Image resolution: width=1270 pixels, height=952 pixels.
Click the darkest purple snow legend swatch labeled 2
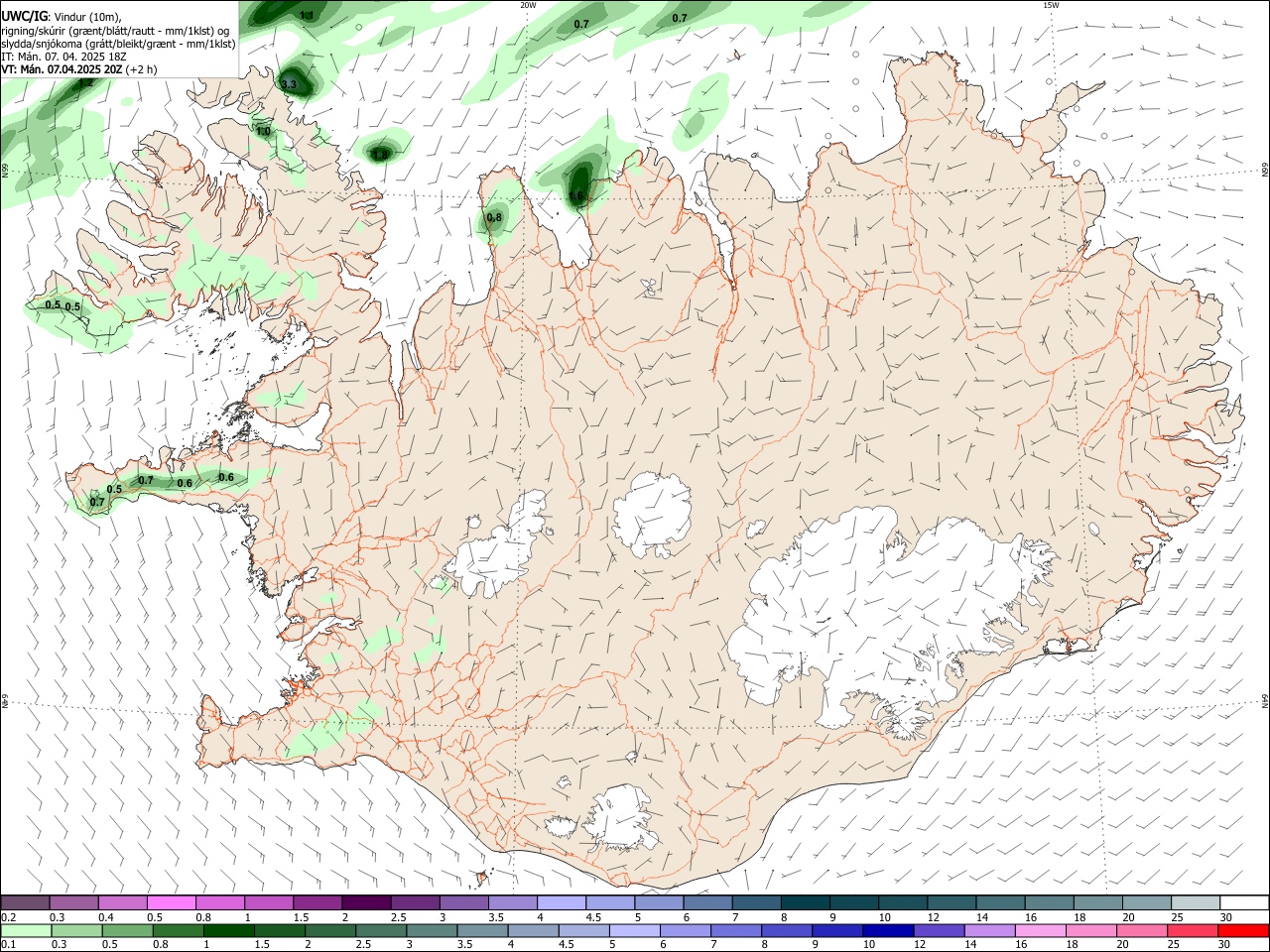(365, 902)
